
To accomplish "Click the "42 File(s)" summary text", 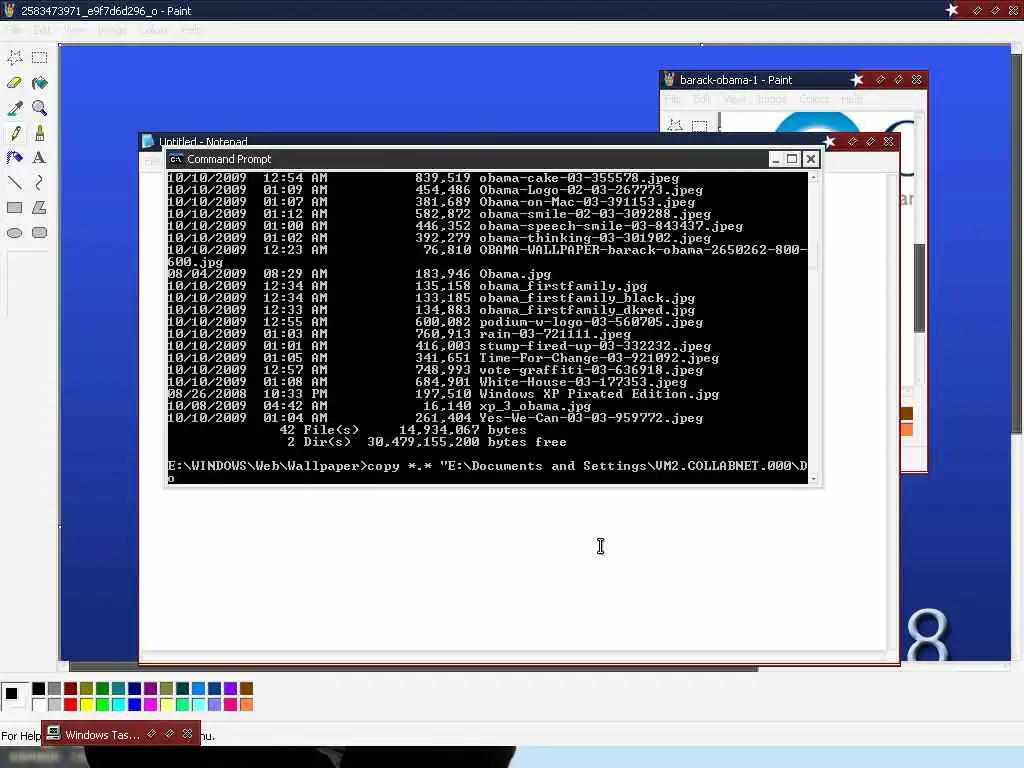I will pyautogui.click(x=319, y=430).
